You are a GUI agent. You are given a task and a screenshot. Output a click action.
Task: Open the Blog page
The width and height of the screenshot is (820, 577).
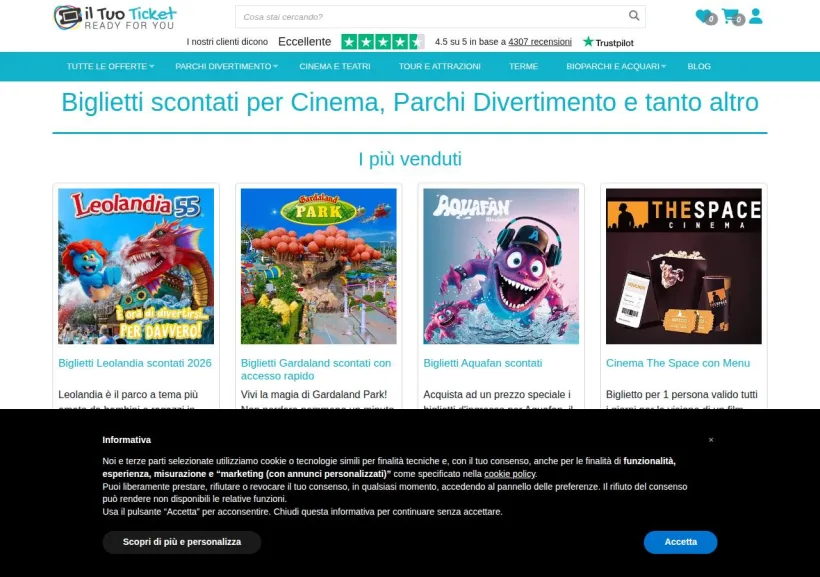point(699,66)
